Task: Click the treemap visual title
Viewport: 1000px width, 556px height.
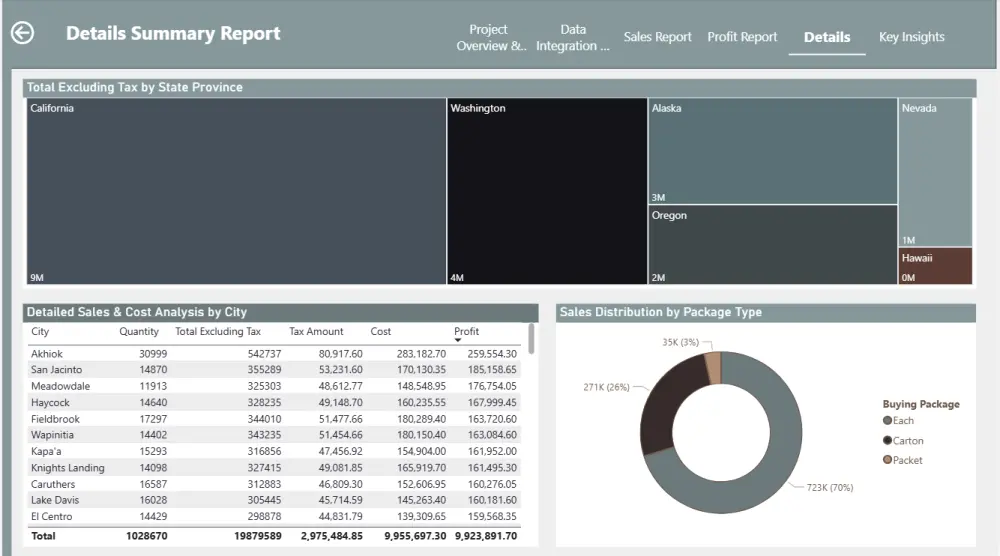Action: [135, 87]
